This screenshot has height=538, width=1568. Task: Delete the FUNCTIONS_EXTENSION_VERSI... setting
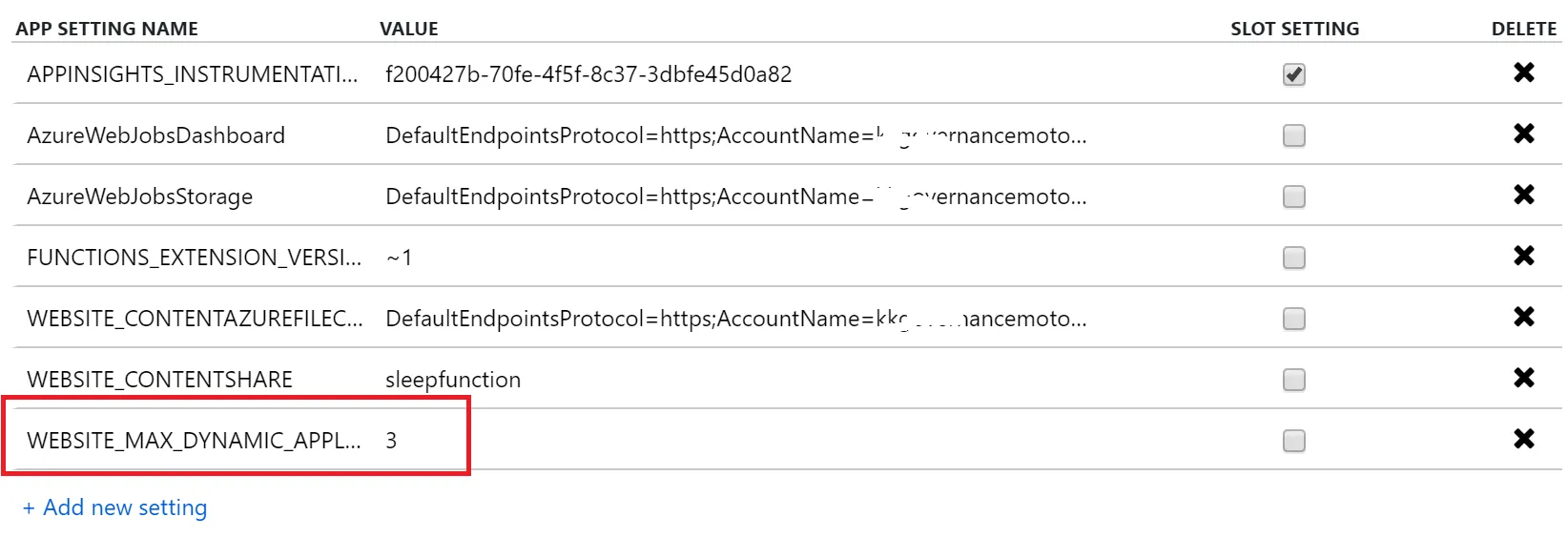[x=1523, y=256]
